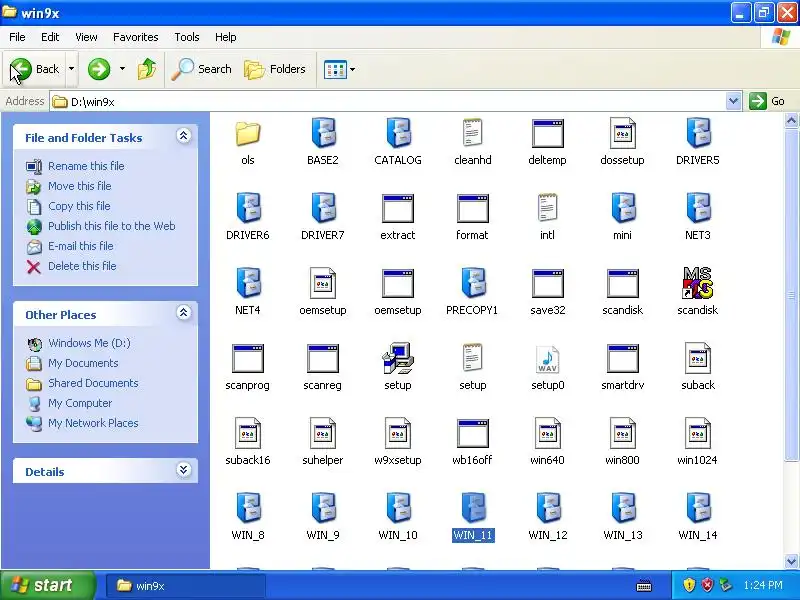Collapse the File and Folder Tasks panel
The image size is (800, 600).
(x=184, y=136)
